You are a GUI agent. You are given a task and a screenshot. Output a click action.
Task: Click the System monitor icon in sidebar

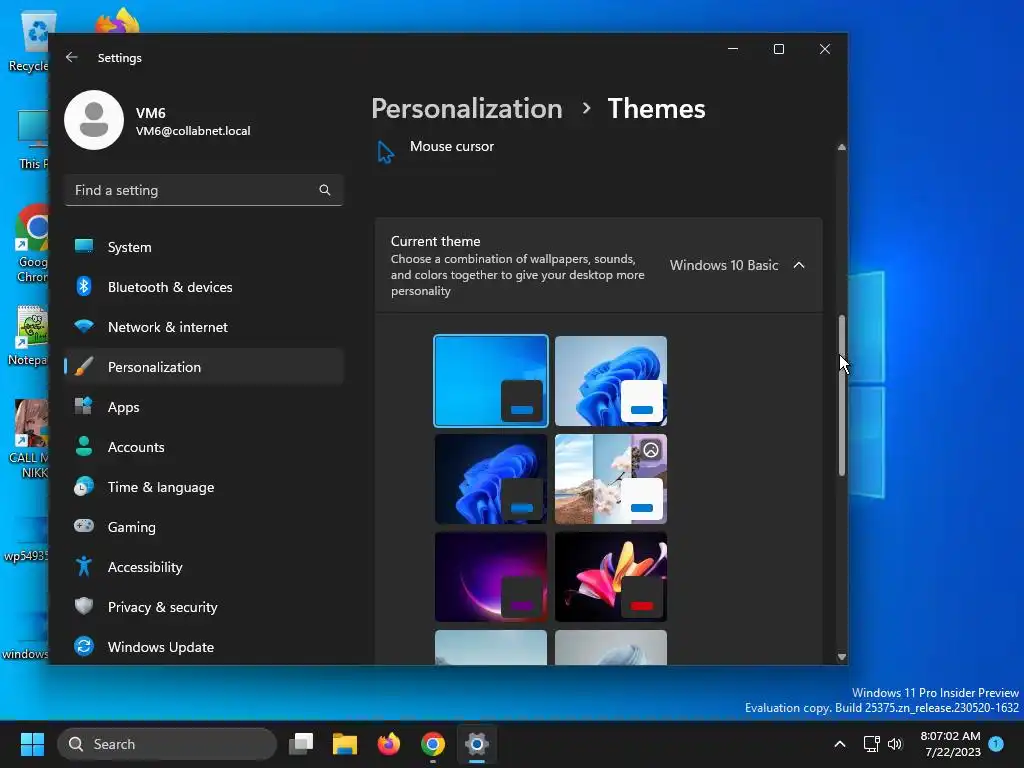[84, 246]
